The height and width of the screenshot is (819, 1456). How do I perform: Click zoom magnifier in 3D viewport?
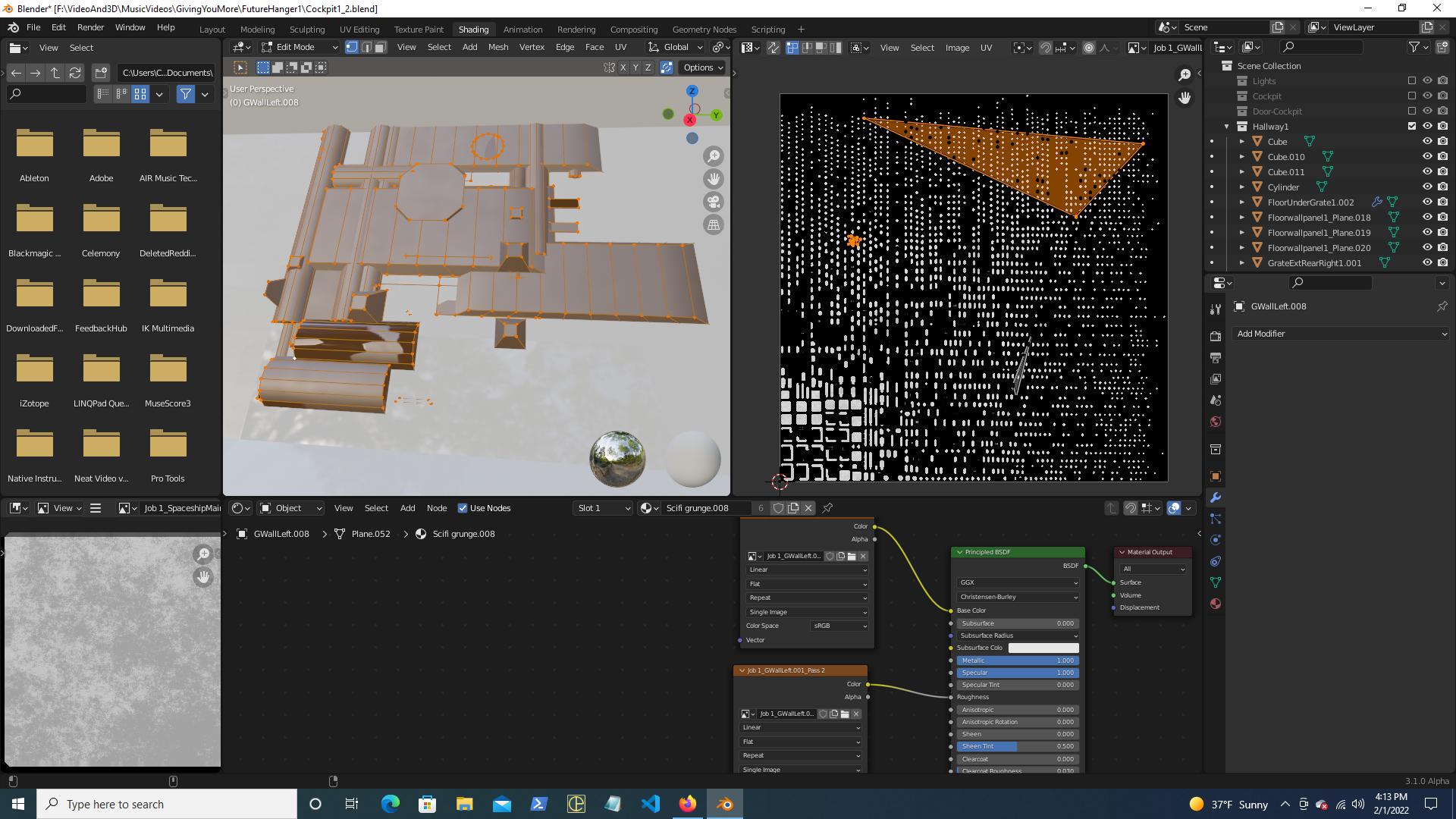714,156
